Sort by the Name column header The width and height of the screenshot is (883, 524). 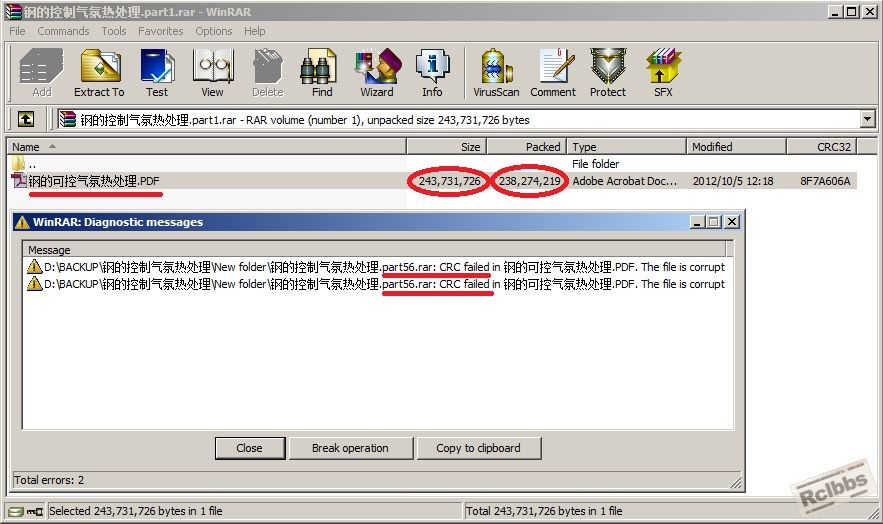(x=206, y=147)
